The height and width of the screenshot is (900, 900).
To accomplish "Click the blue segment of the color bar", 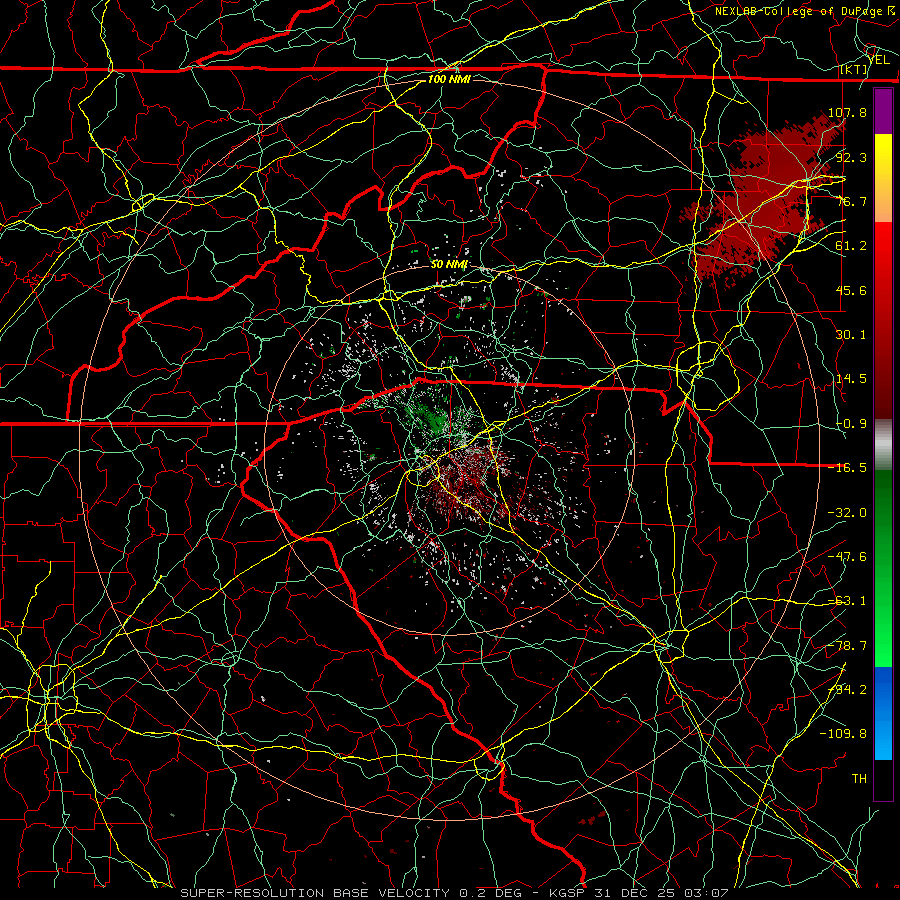I will pos(883,713).
